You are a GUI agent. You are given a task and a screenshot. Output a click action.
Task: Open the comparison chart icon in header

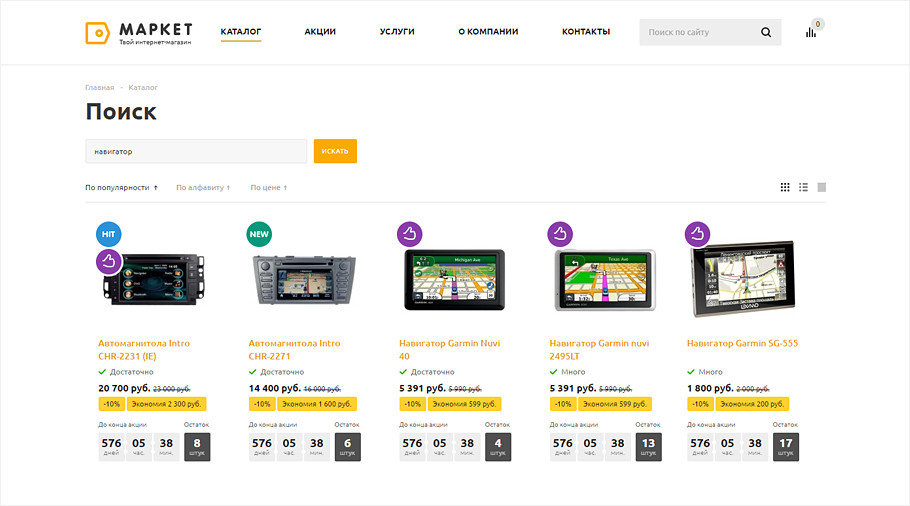pyautogui.click(x=811, y=32)
